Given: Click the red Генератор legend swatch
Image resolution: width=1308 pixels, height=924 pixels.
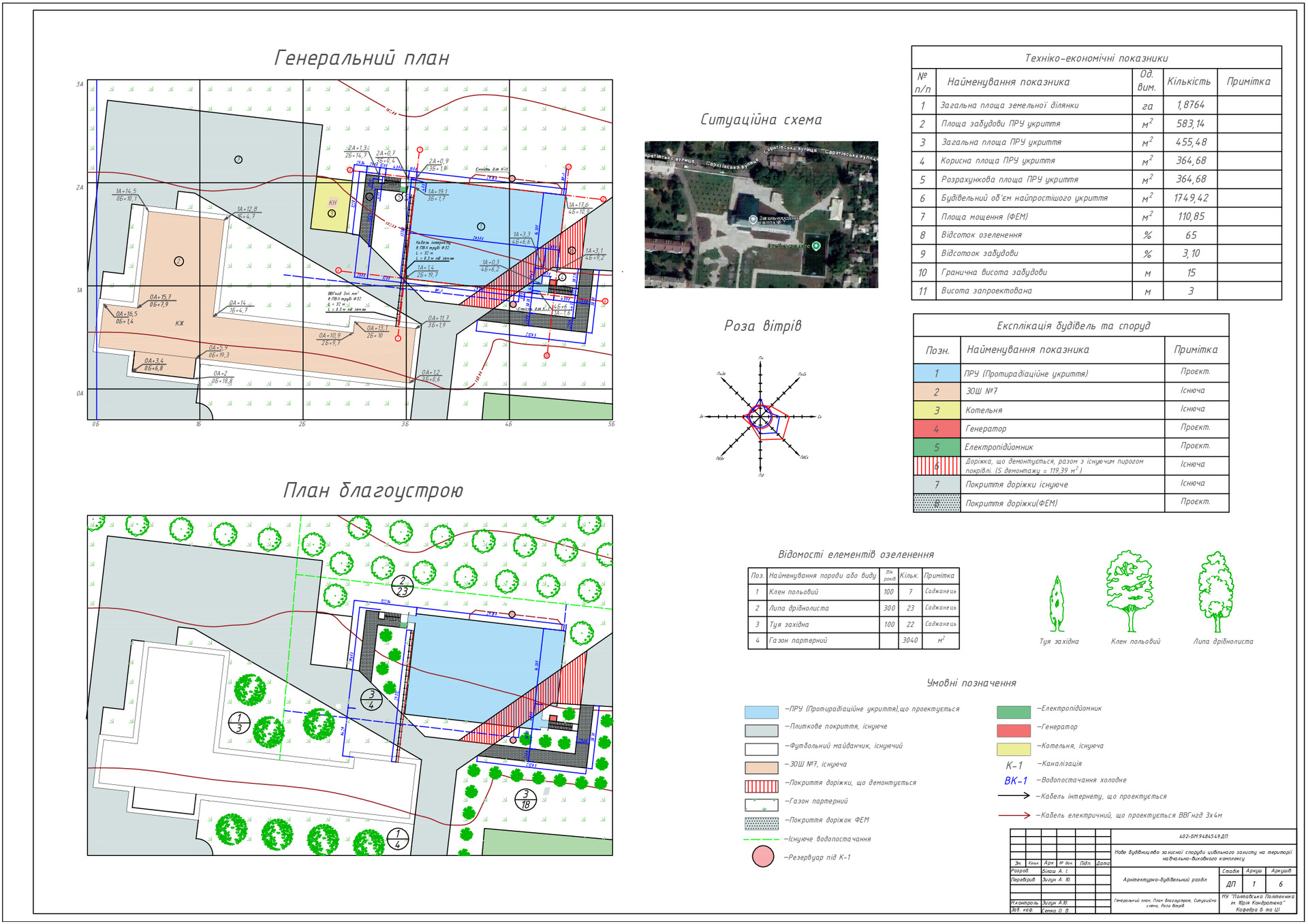Looking at the screenshot, I should [1013, 730].
